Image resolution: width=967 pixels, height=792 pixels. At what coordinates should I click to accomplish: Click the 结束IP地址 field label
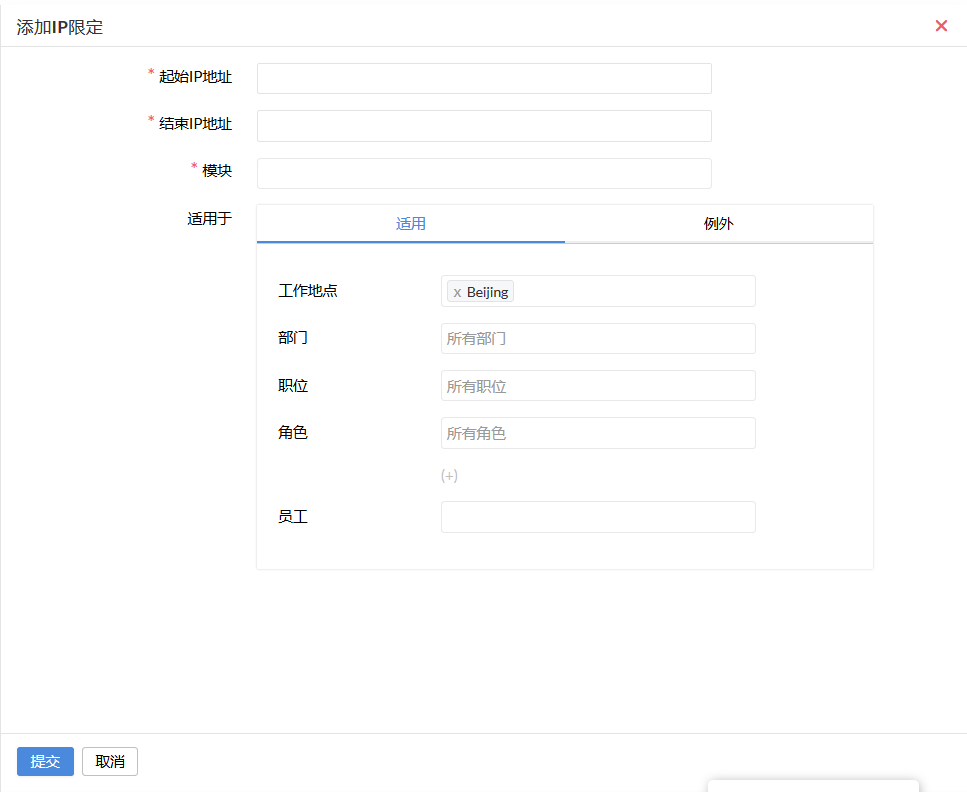point(195,124)
